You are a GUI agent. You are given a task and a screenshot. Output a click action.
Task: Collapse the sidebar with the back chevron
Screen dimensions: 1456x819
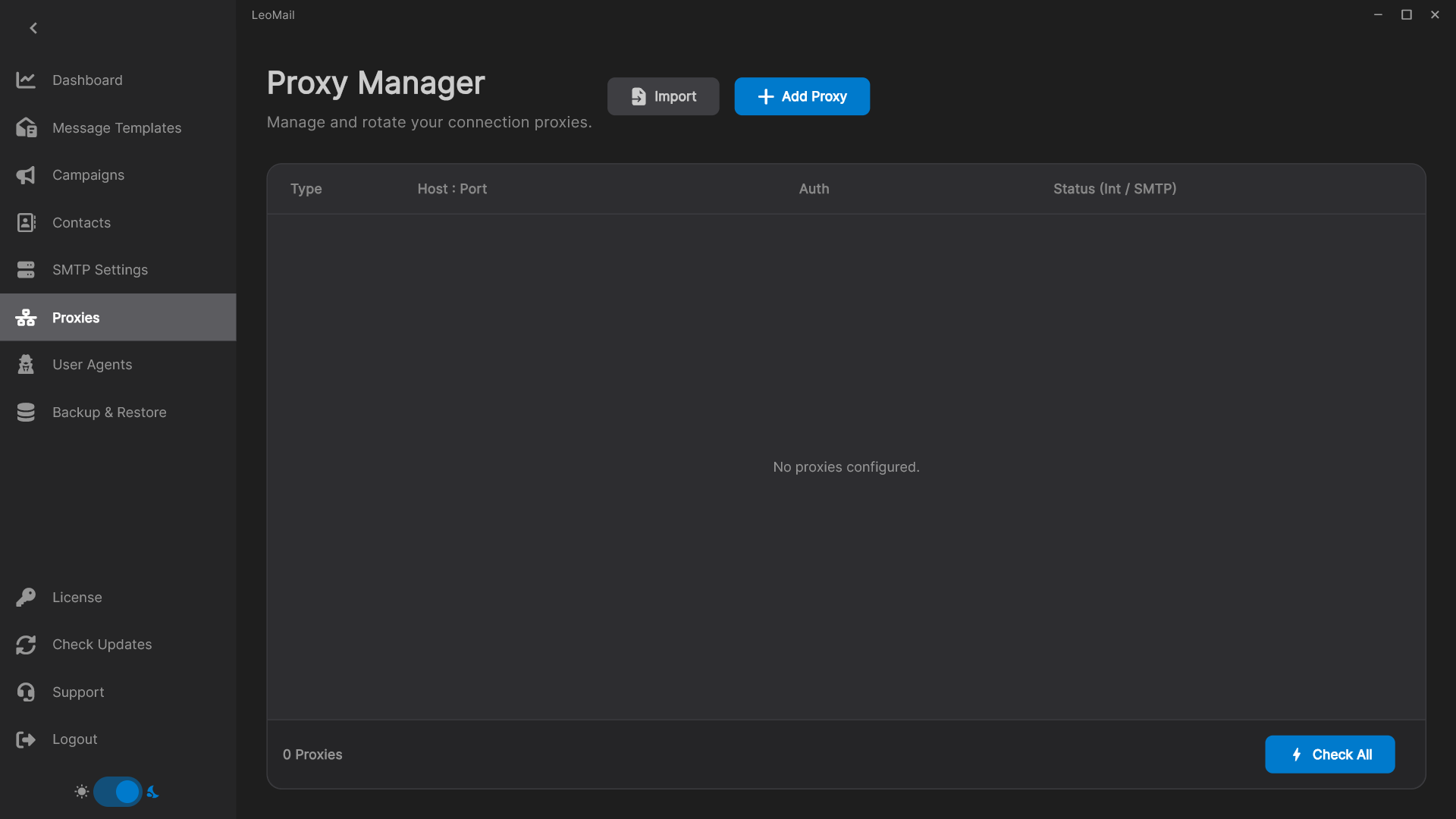click(33, 28)
